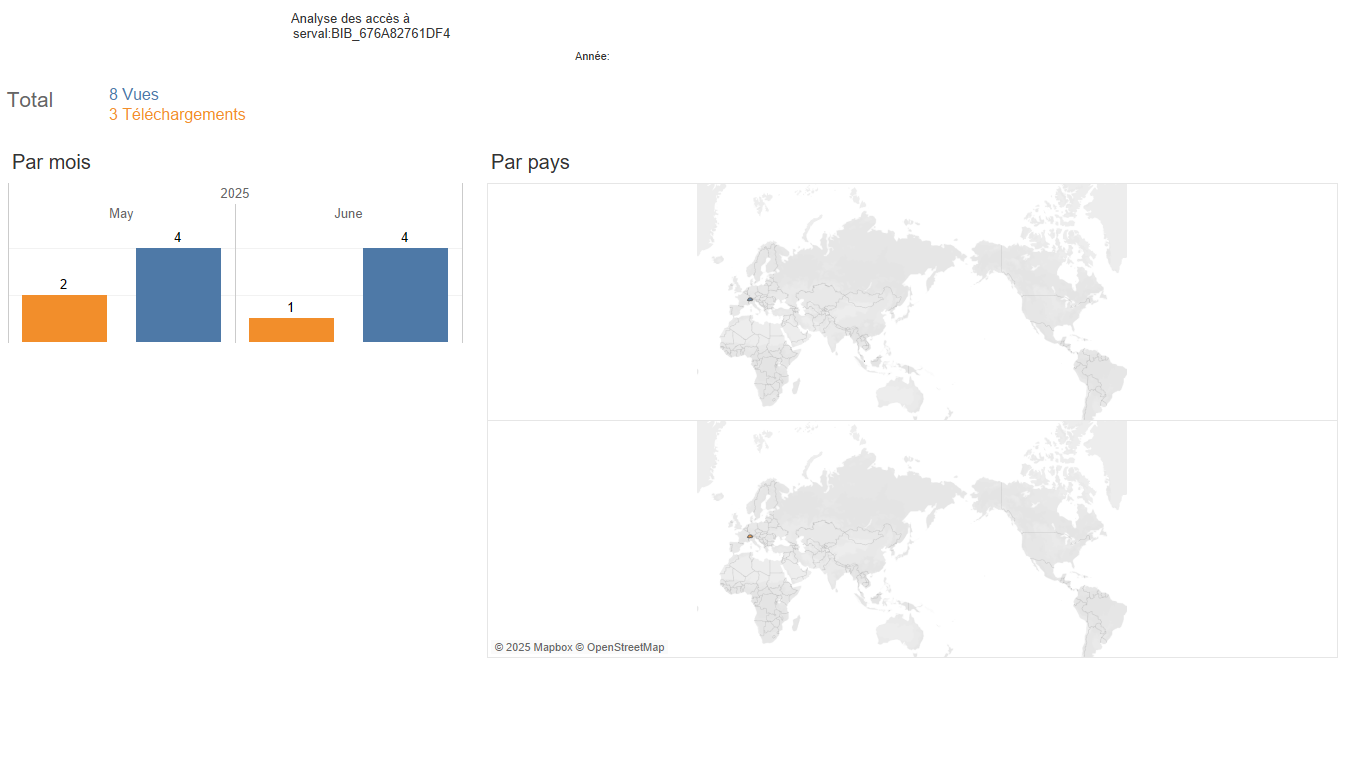Screen dimensions: 1366x768
Task: Click the "Analyse des accès à" heading
Action: click(350, 19)
